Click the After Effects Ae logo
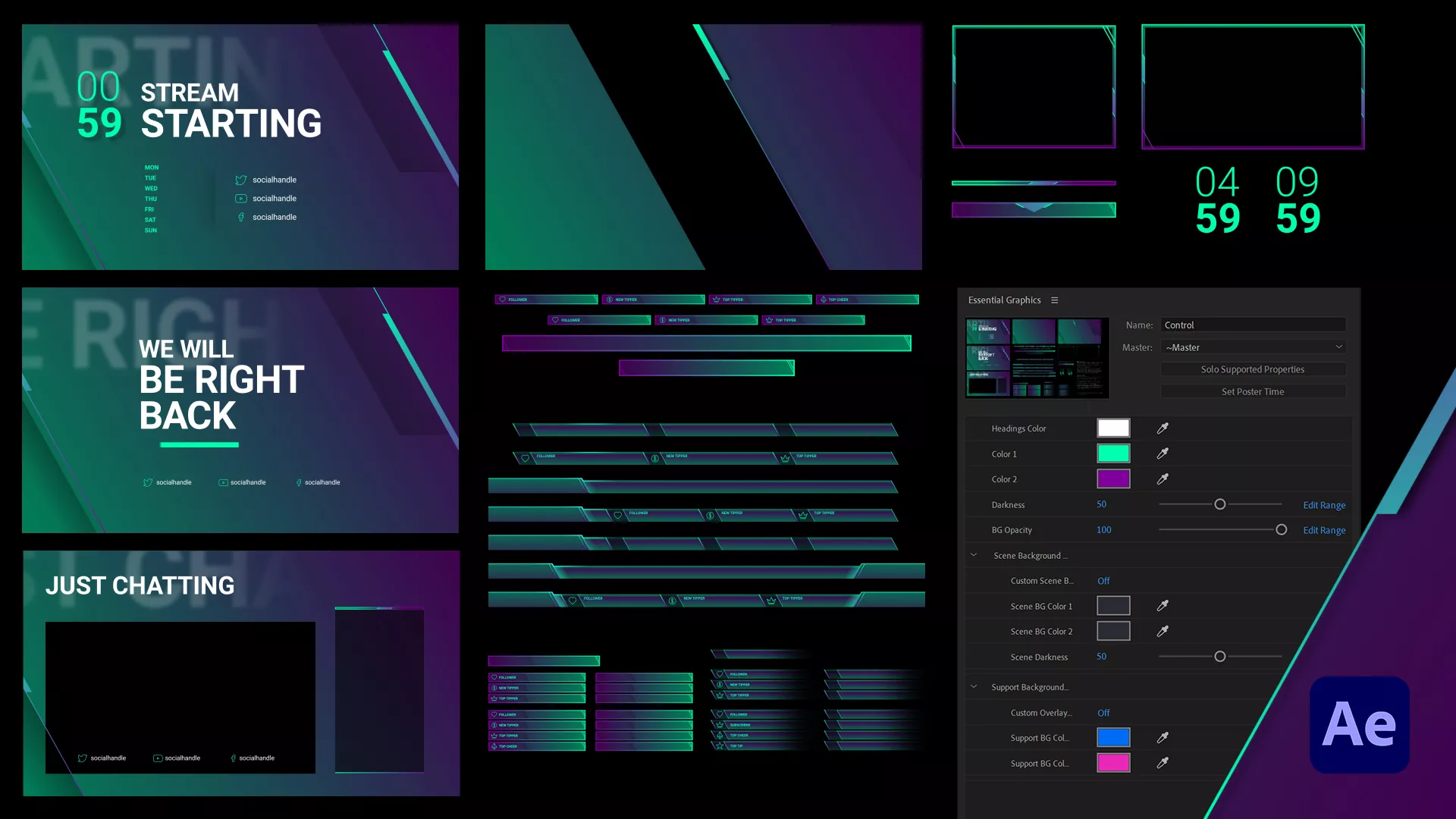The width and height of the screenshot is (1456, 819). tap(1359, 725)
